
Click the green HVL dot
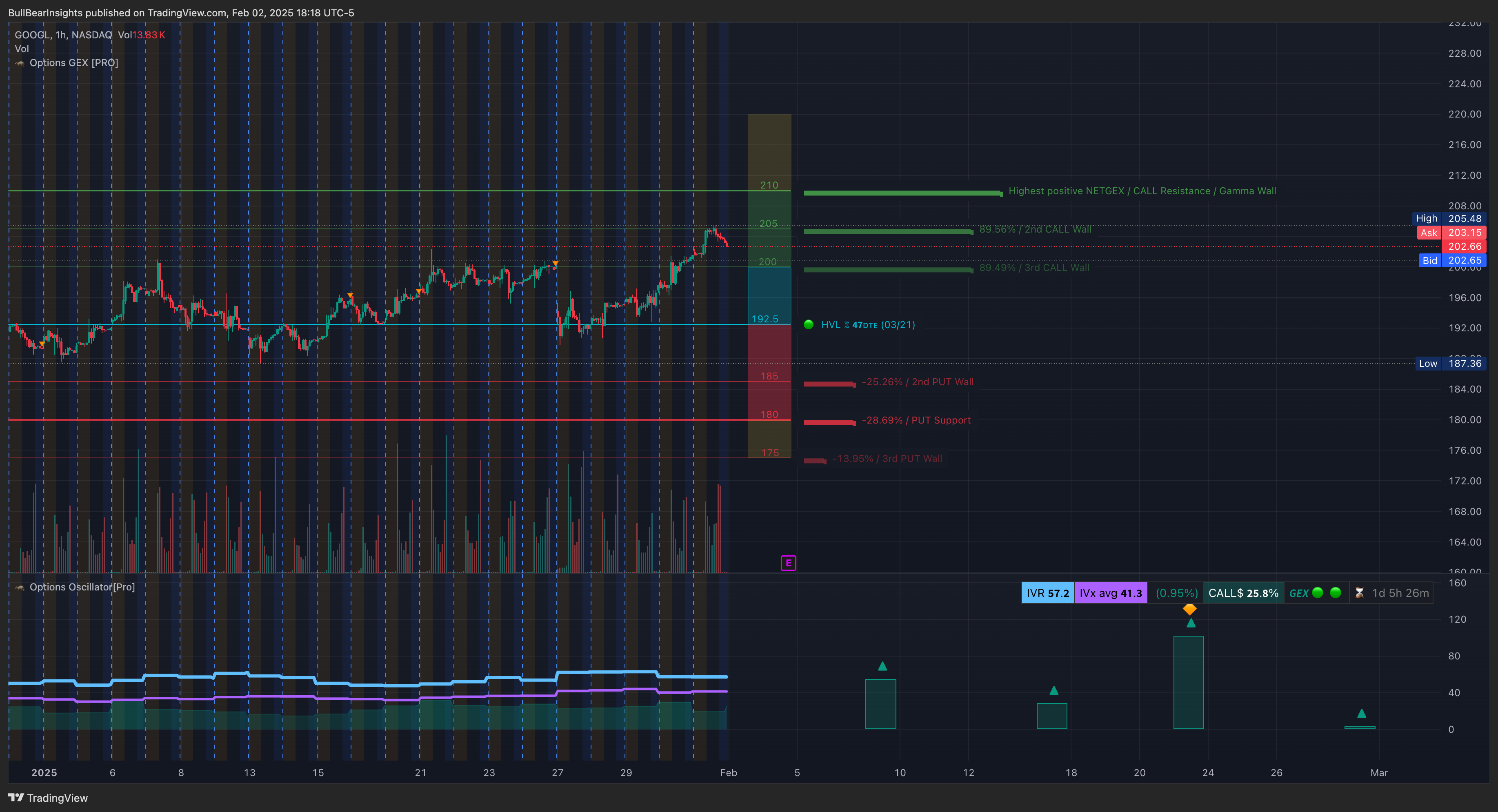(x=808, y=324)
